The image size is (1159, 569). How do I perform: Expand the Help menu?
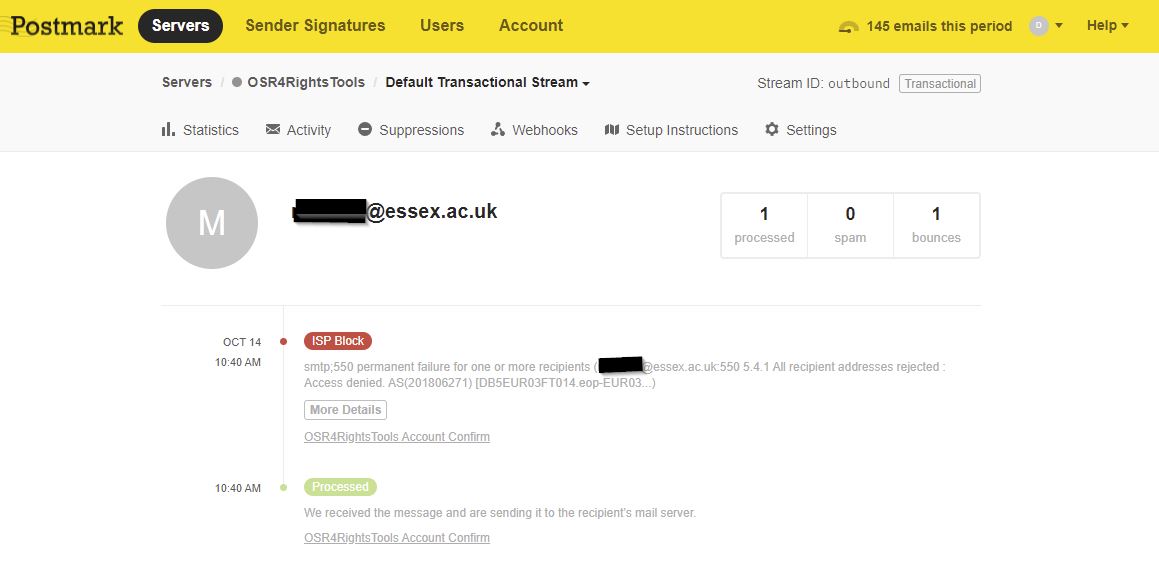click(x=1107, y=26)
